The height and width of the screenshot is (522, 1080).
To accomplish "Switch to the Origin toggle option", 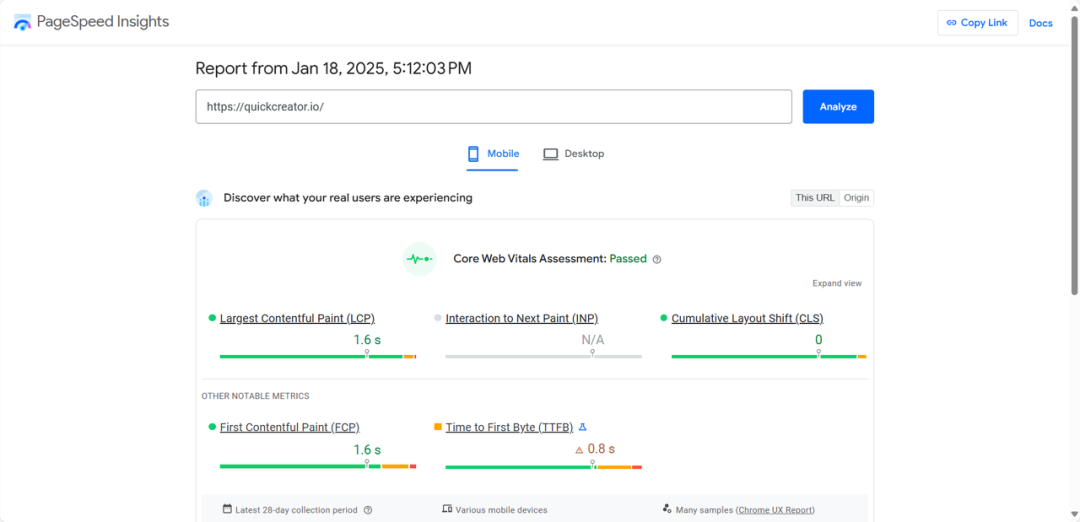I will (857, 198).
